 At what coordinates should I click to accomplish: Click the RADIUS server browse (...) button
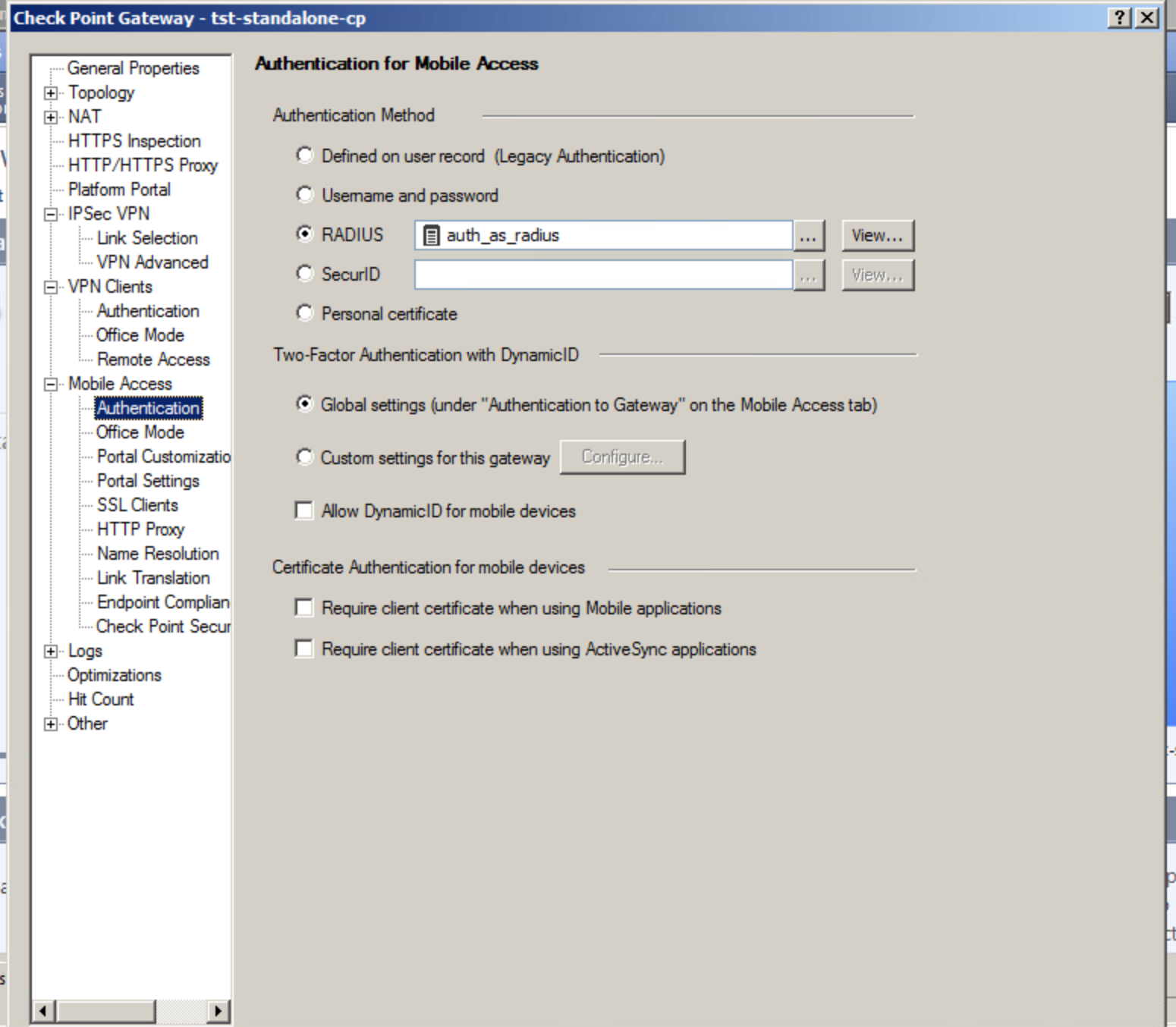coord(809,236)
